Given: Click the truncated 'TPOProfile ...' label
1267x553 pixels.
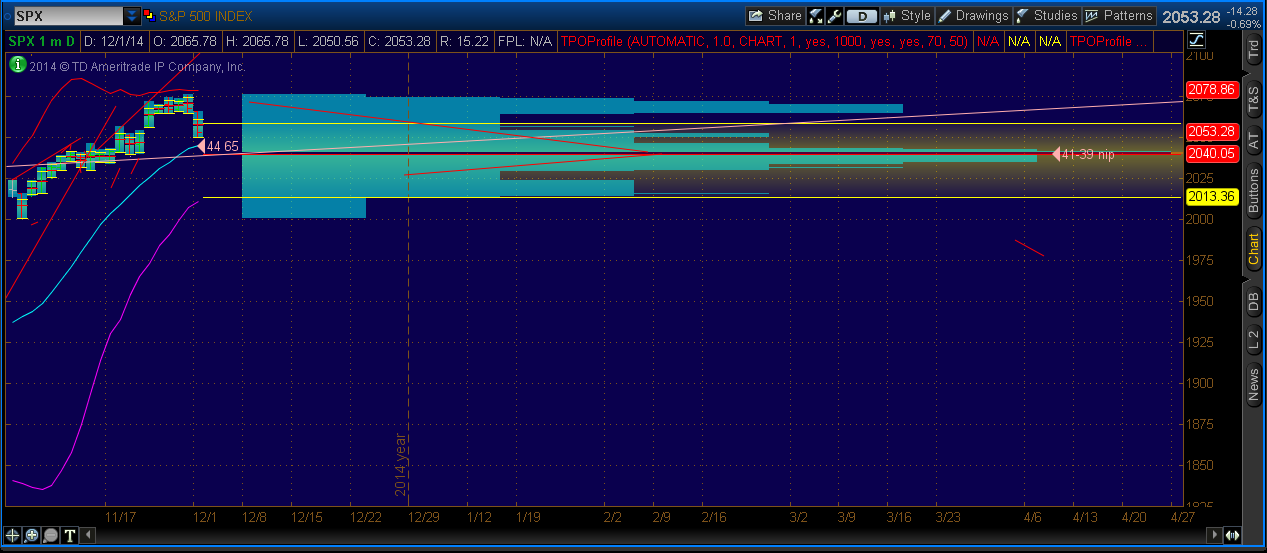Looking at the screenshot, I should (x=1110, y=41).
